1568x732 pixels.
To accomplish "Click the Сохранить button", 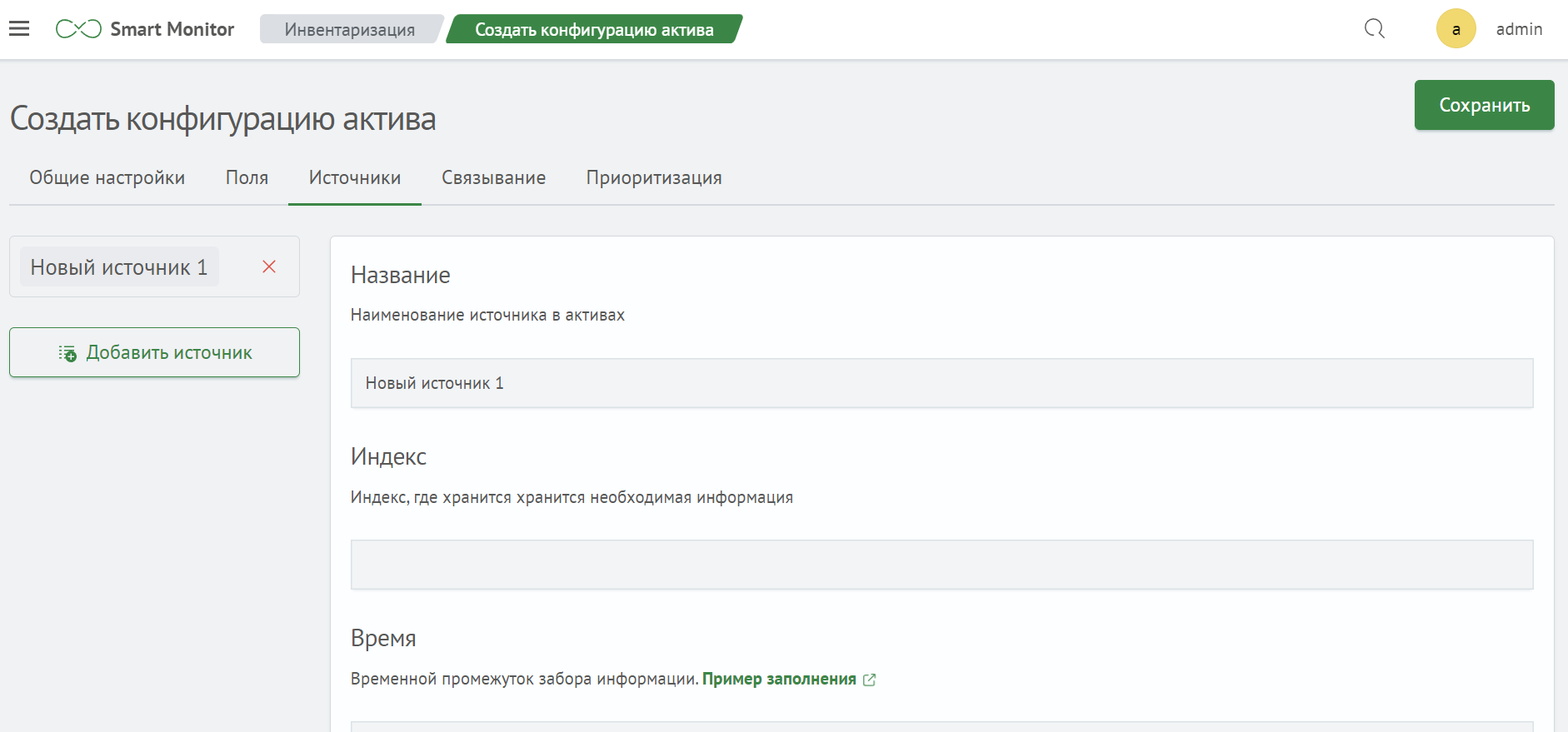I will [1484, 105].
